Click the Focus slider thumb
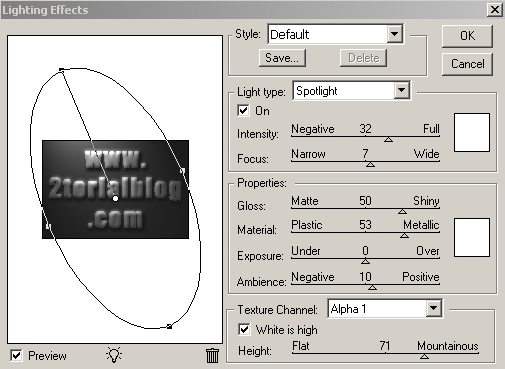The height and width of the screenshot is (369, 505). 370,164
